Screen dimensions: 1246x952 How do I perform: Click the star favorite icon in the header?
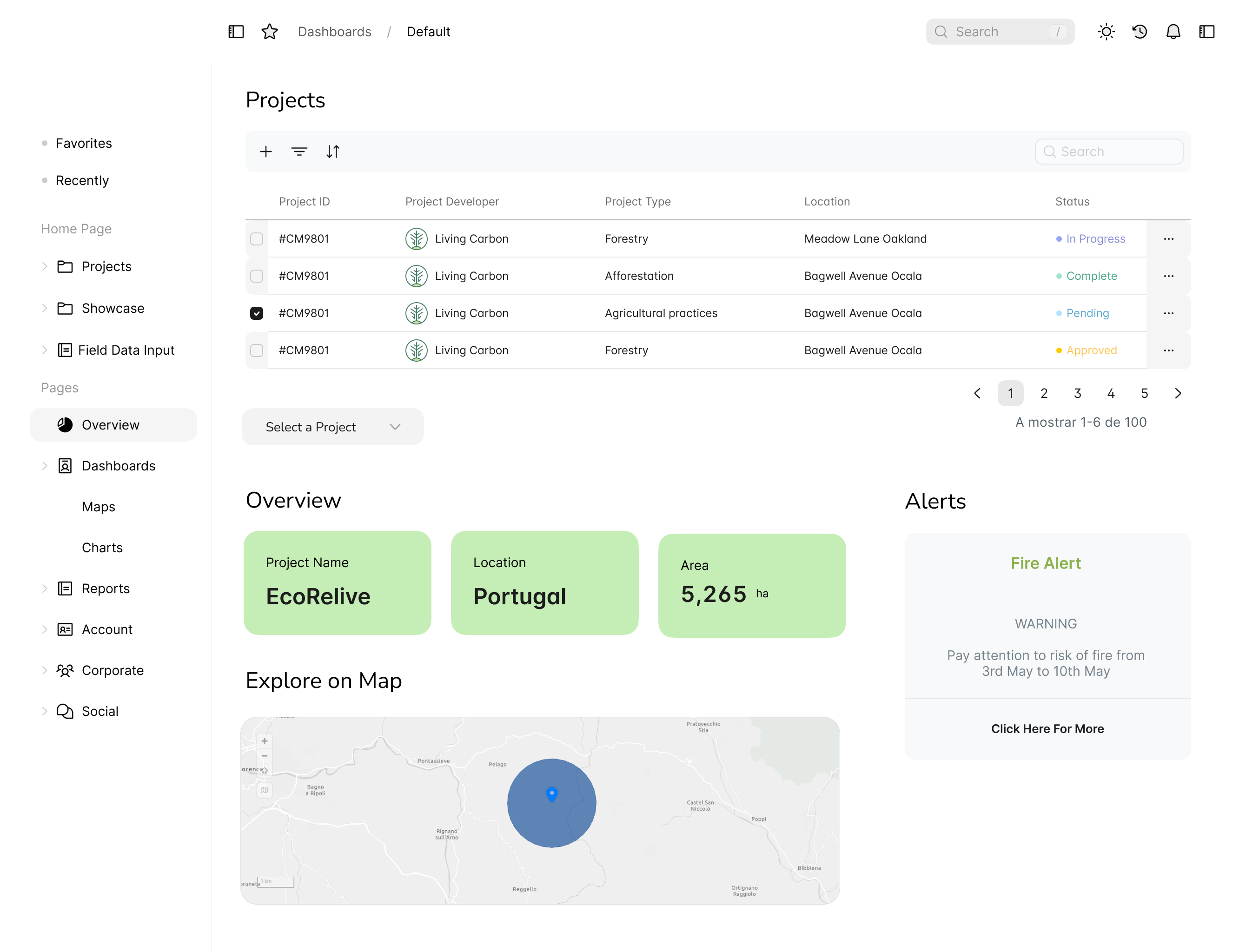(270, 32)
